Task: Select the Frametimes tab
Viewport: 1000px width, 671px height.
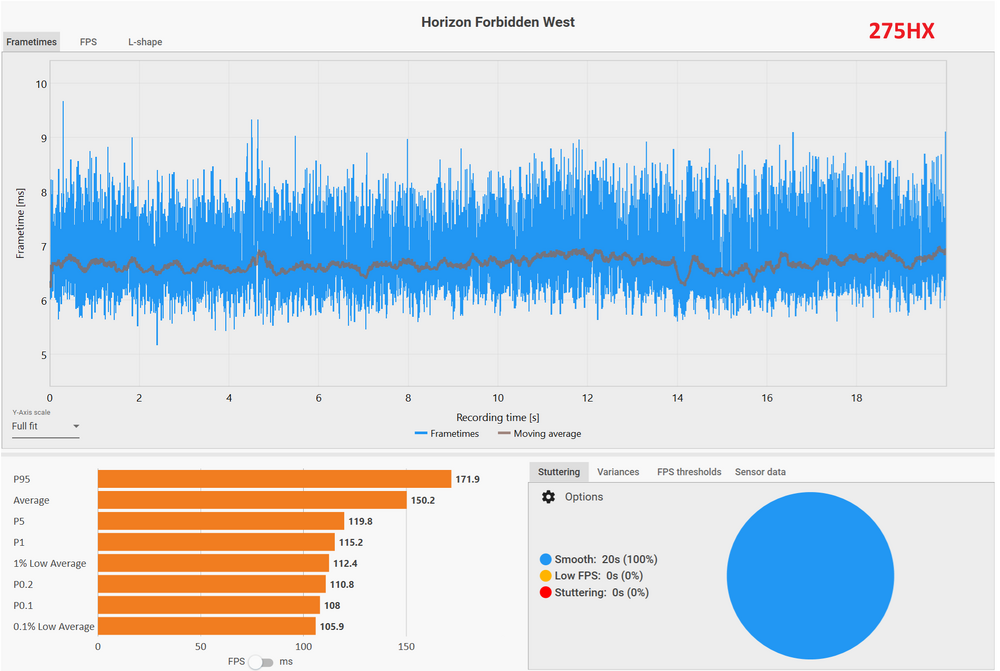Action: (x=31, y=42)
